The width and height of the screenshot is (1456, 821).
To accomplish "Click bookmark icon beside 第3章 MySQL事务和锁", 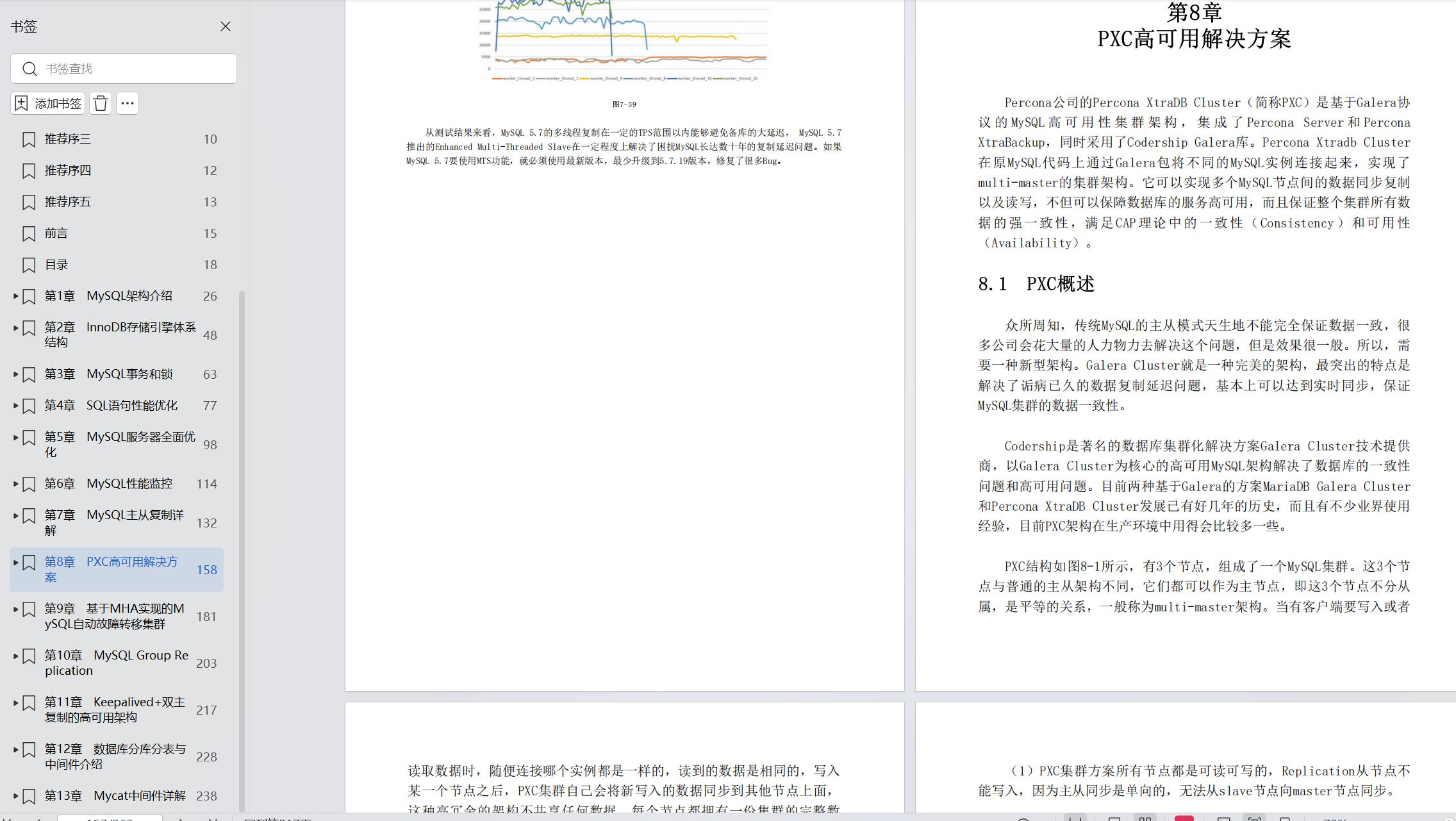I will coord(29,374).
